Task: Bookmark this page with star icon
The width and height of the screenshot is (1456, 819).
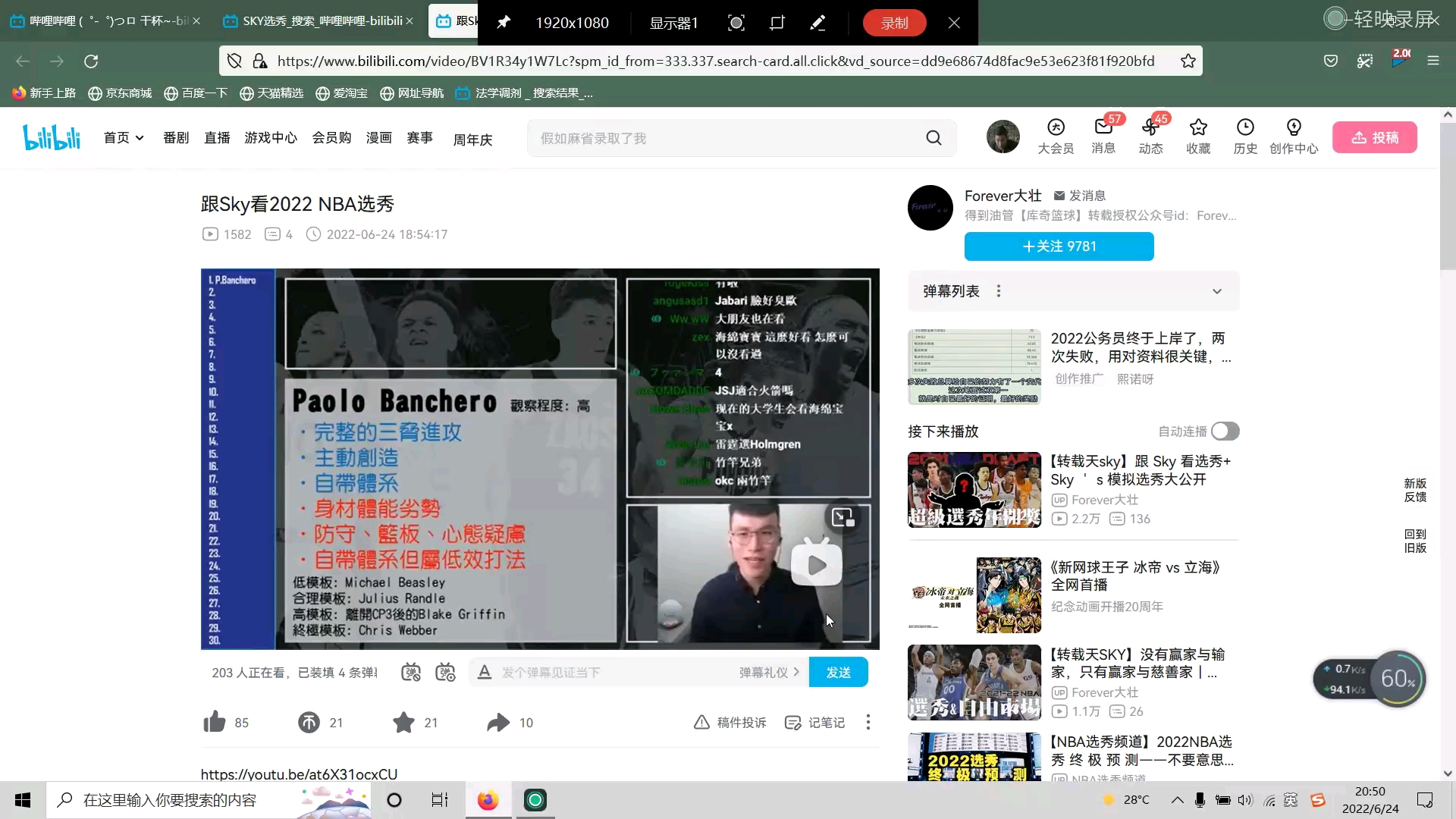Action: click(x=1188, y=61)
